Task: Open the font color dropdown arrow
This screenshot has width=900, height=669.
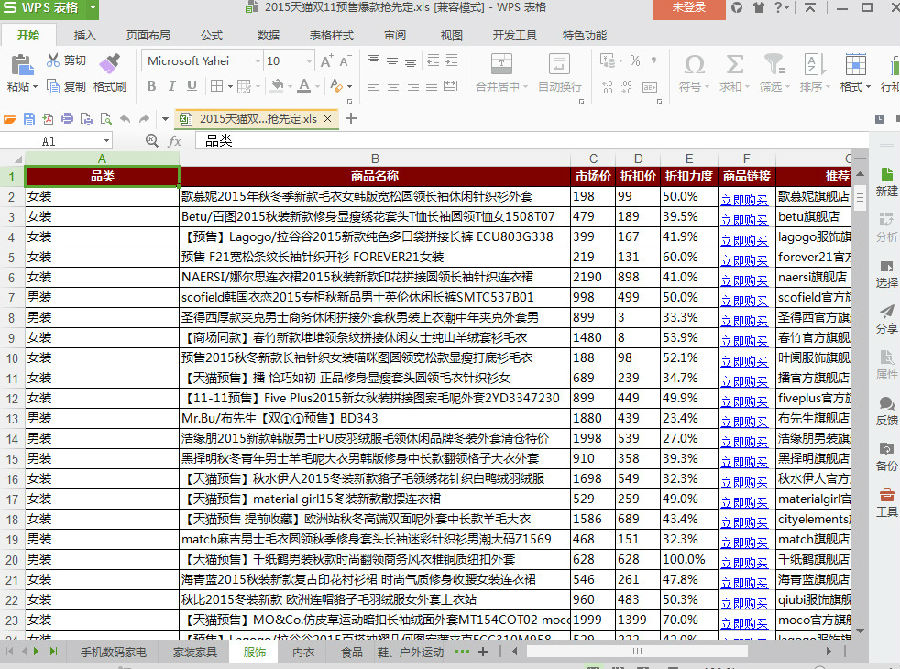Action: click(x=318, y=87)
